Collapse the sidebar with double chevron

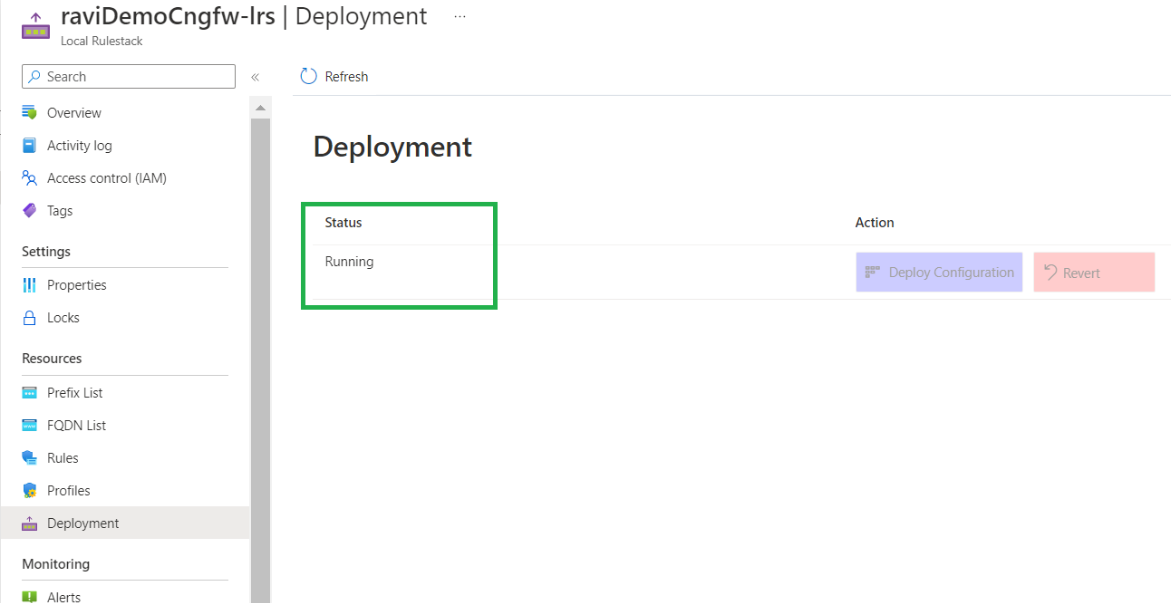point(255,77)
